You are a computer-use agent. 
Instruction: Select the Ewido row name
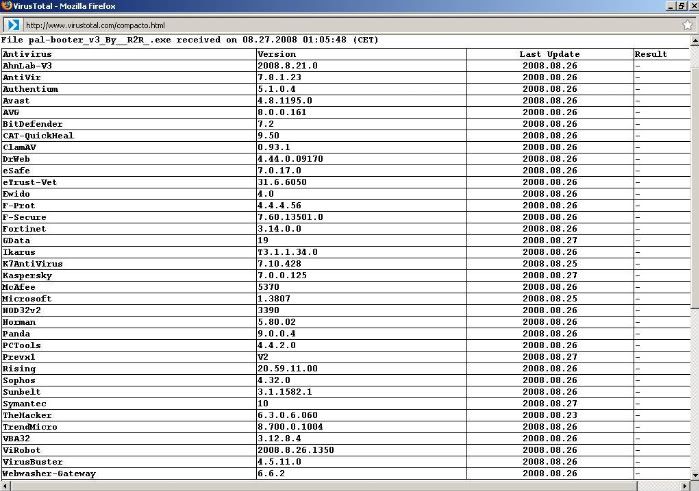tap(16, 194)
